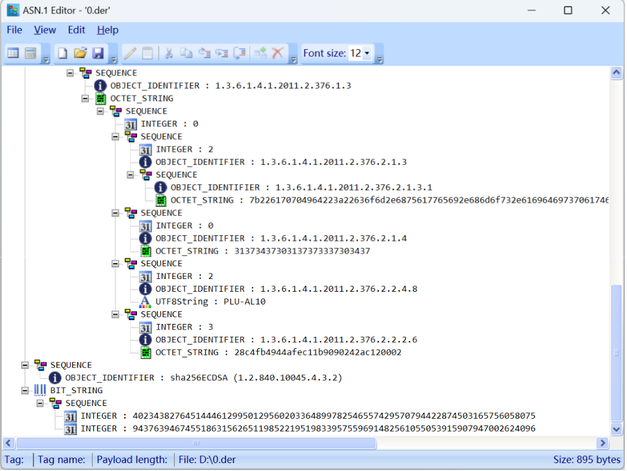The height and width of the screenshot is (471, 627).
Task: Open the View menu
Action: 45,30
